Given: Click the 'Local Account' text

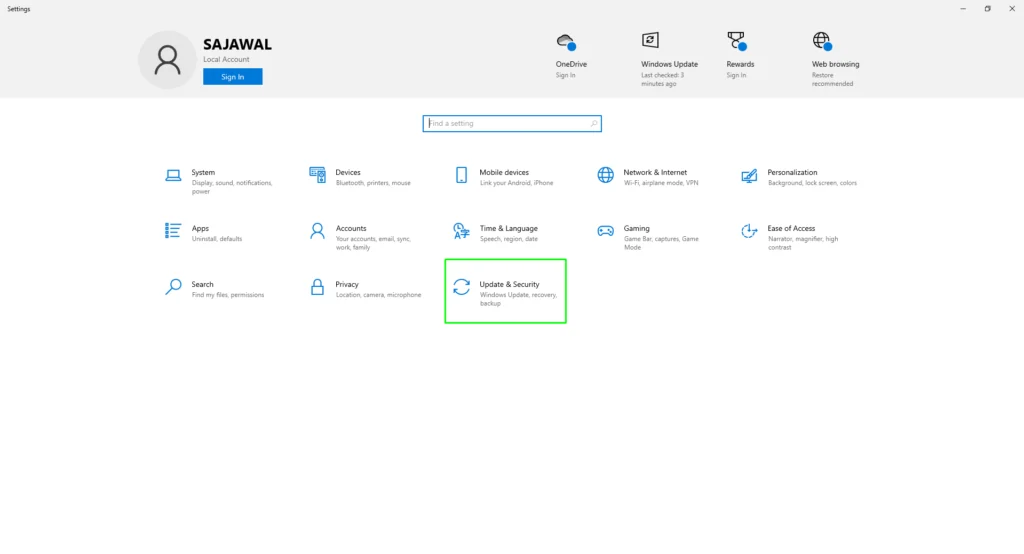Looking at the screenshot, I should [226, 59].
